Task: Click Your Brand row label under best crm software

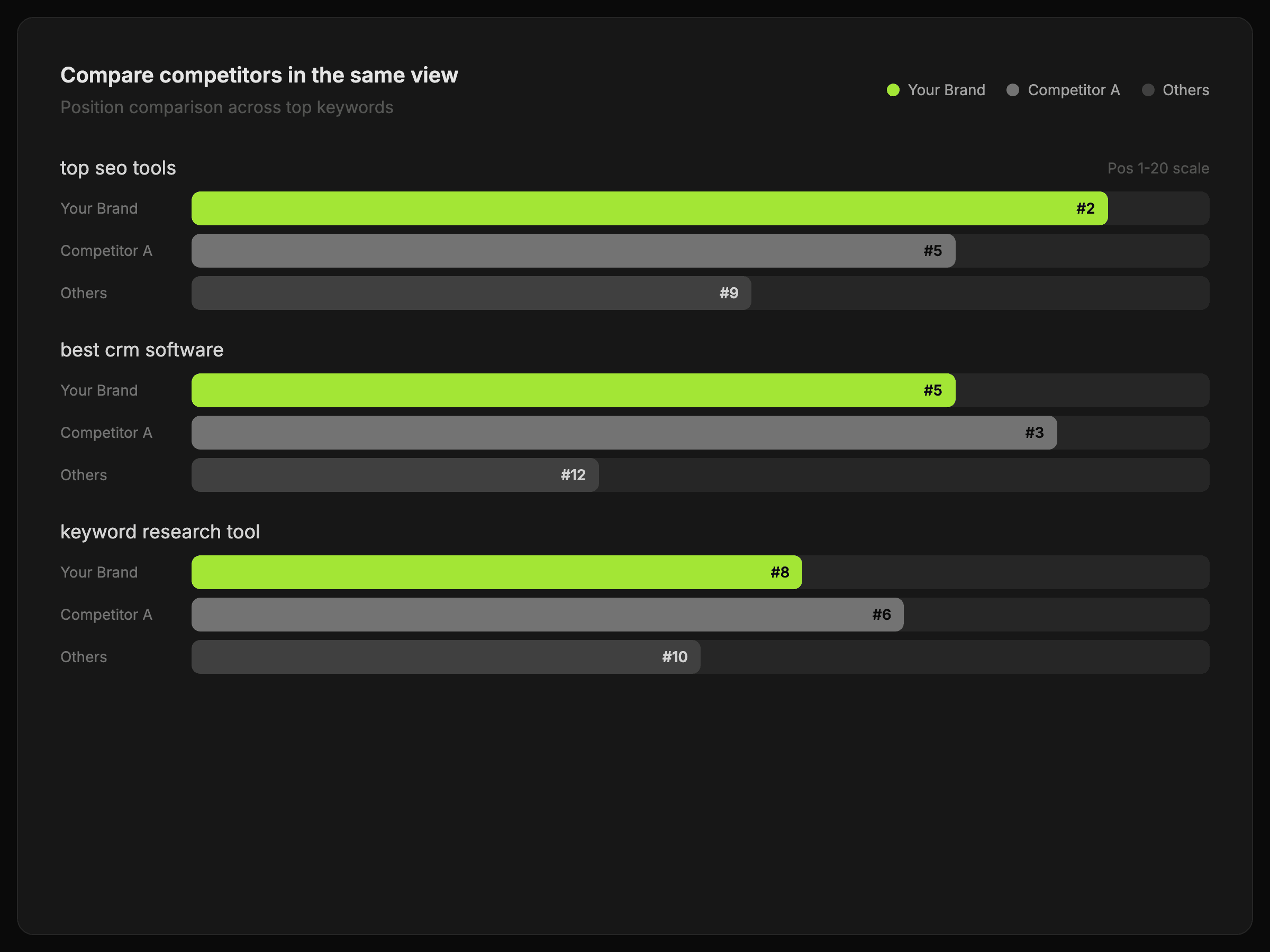Action: 99,390
